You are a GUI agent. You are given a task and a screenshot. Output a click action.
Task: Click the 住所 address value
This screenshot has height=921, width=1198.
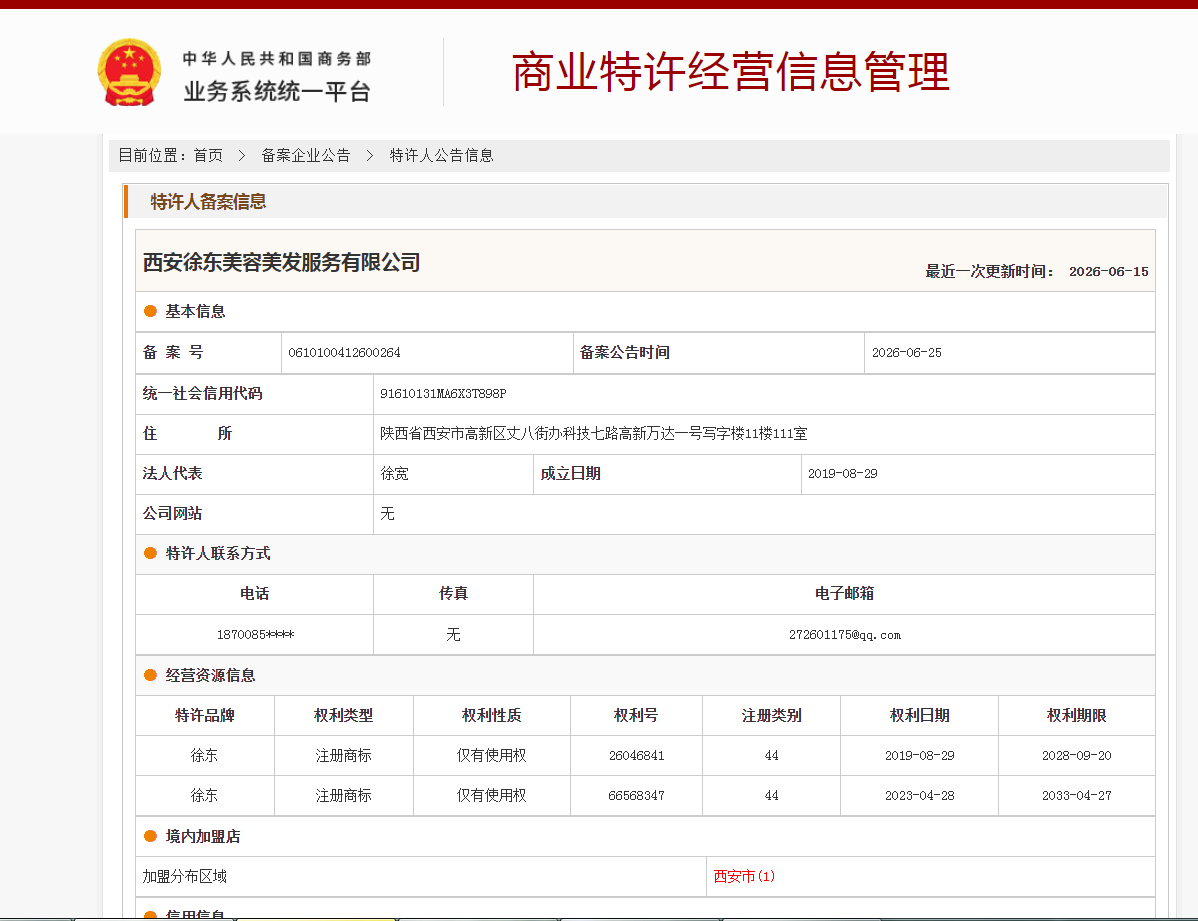pos(594,433)
